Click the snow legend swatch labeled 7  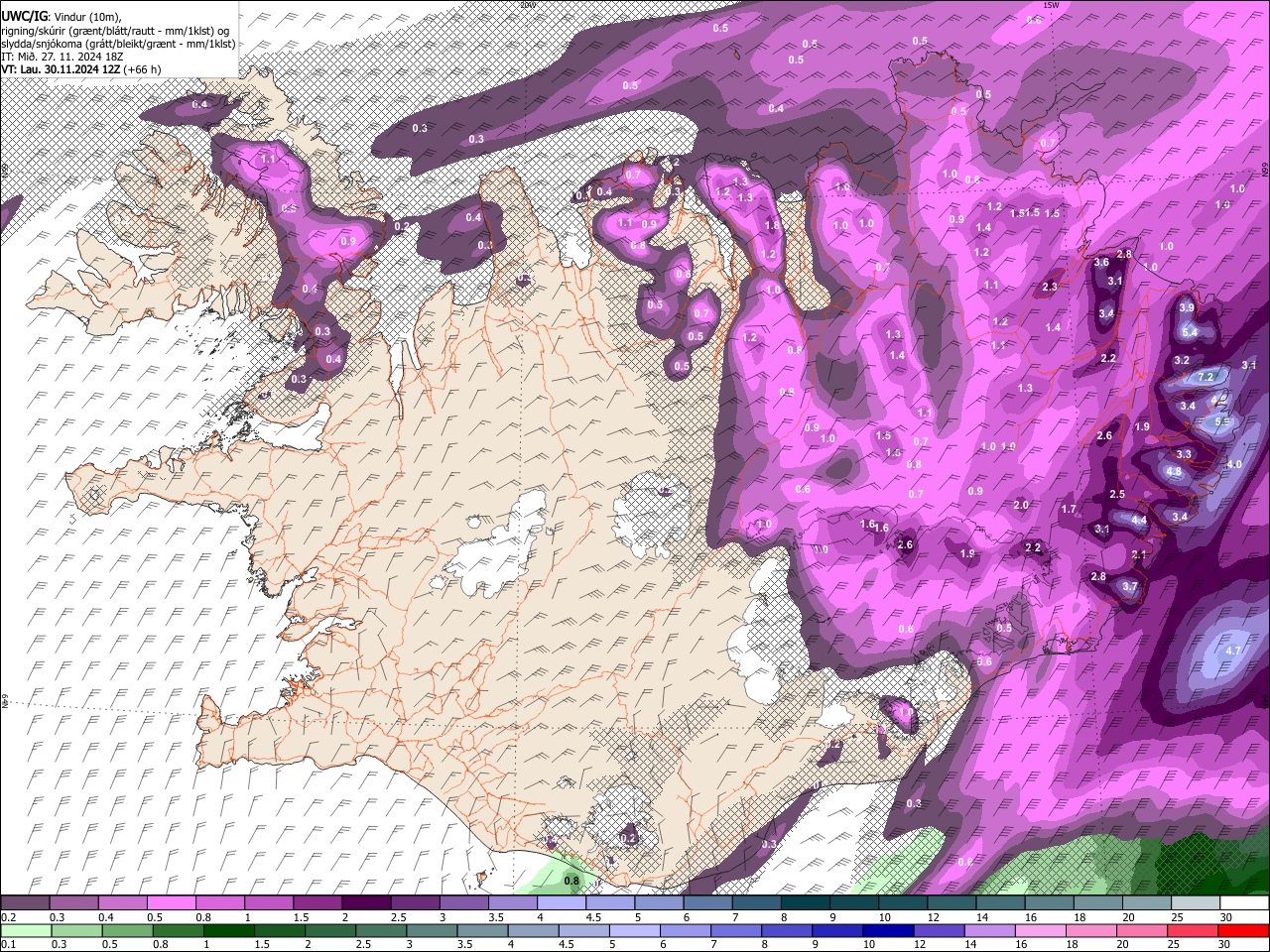756,903
